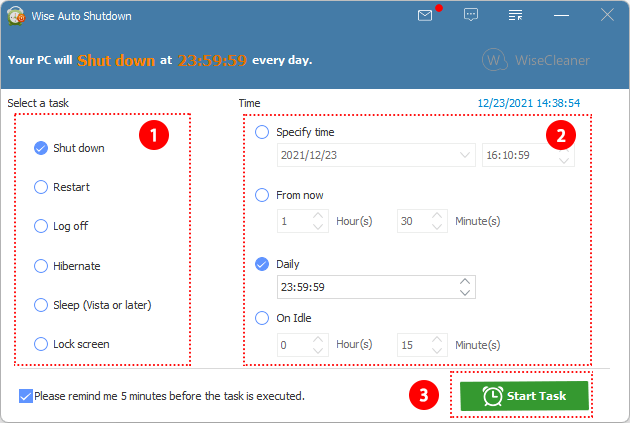Viewport: 630px width, 423px height.
Task: Open the feedback chat bubble icon
Action: (x=470, y=15)
